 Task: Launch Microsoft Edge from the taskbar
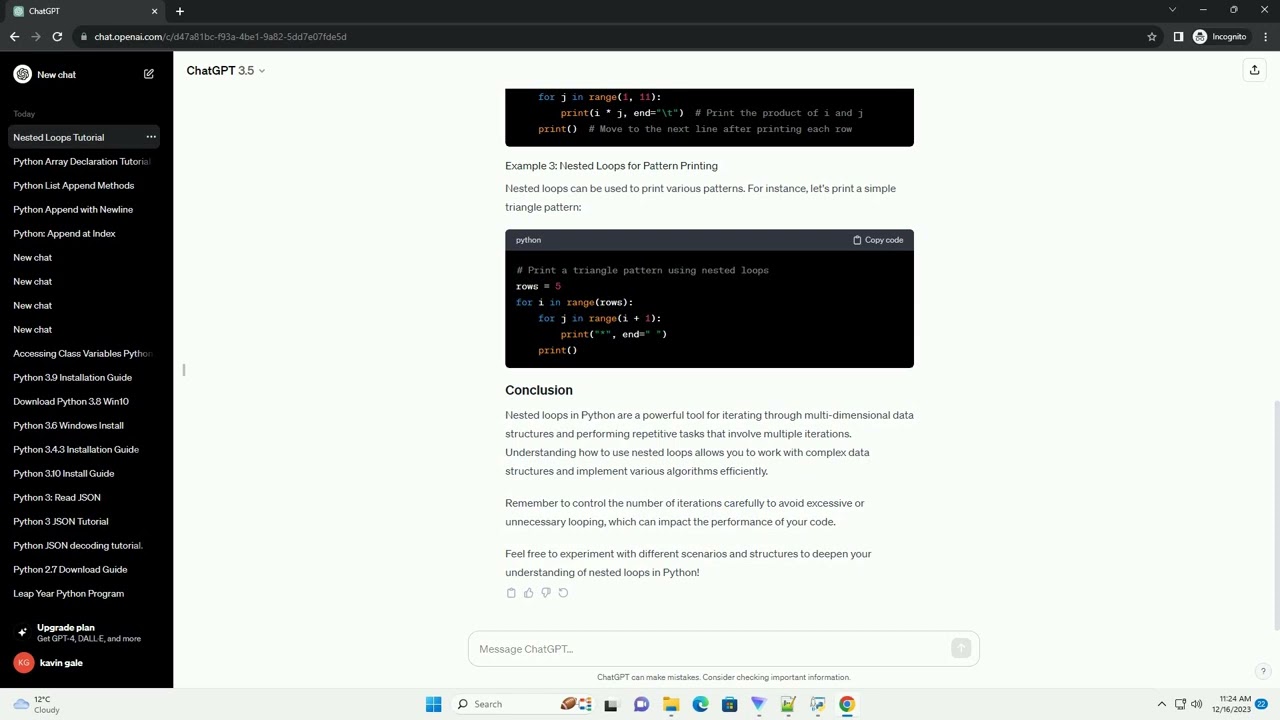[x=700, y=704]
